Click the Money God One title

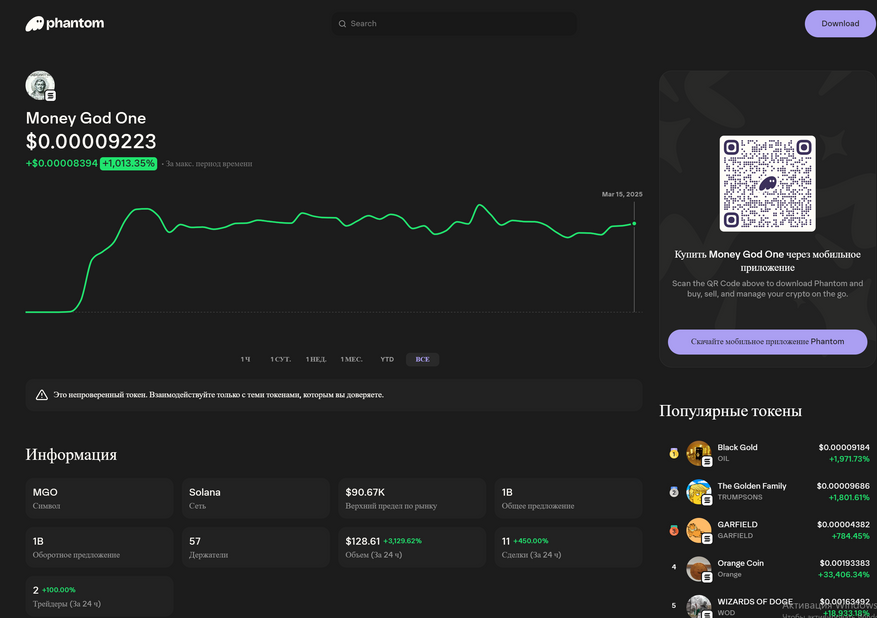(x=86, y=118)
